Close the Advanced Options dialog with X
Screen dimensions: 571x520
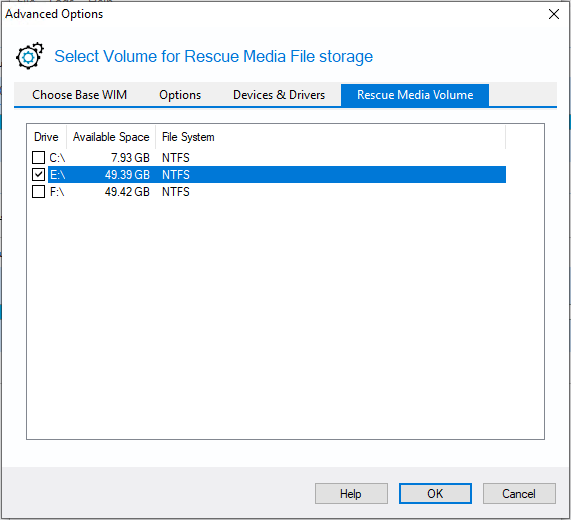coord(554,14)
